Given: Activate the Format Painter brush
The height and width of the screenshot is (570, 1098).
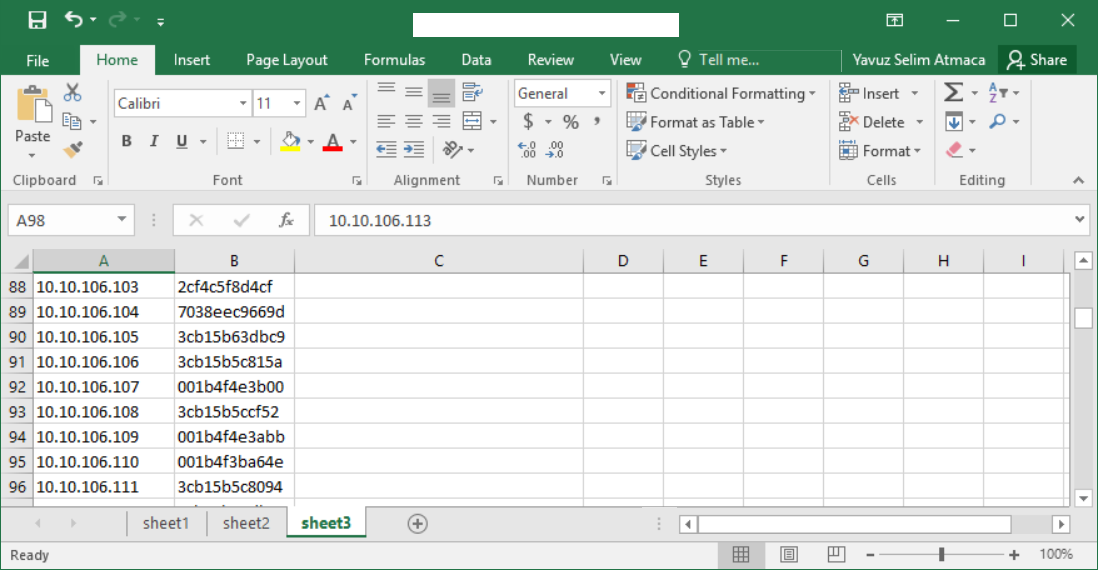Looking at the screenshot, I should (x=73, y=149).
